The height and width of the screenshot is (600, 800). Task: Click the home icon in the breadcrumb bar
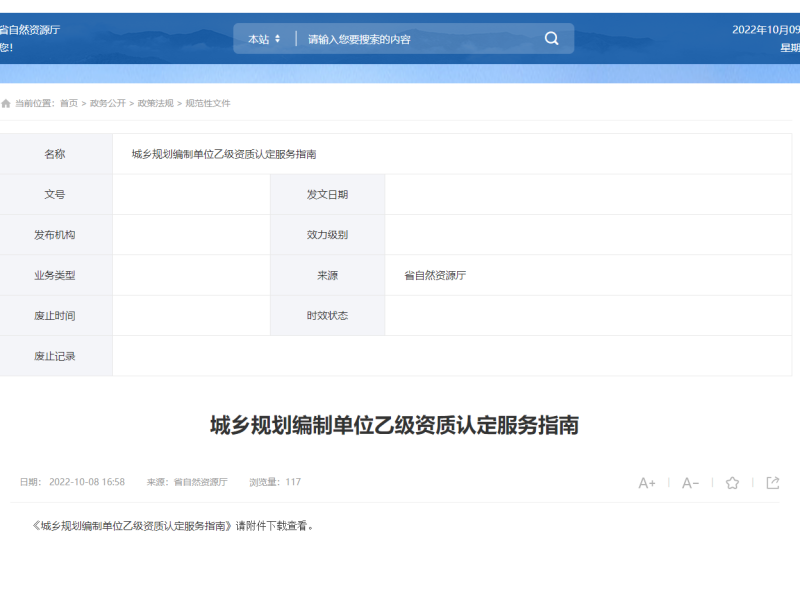(x=7, y=102)
